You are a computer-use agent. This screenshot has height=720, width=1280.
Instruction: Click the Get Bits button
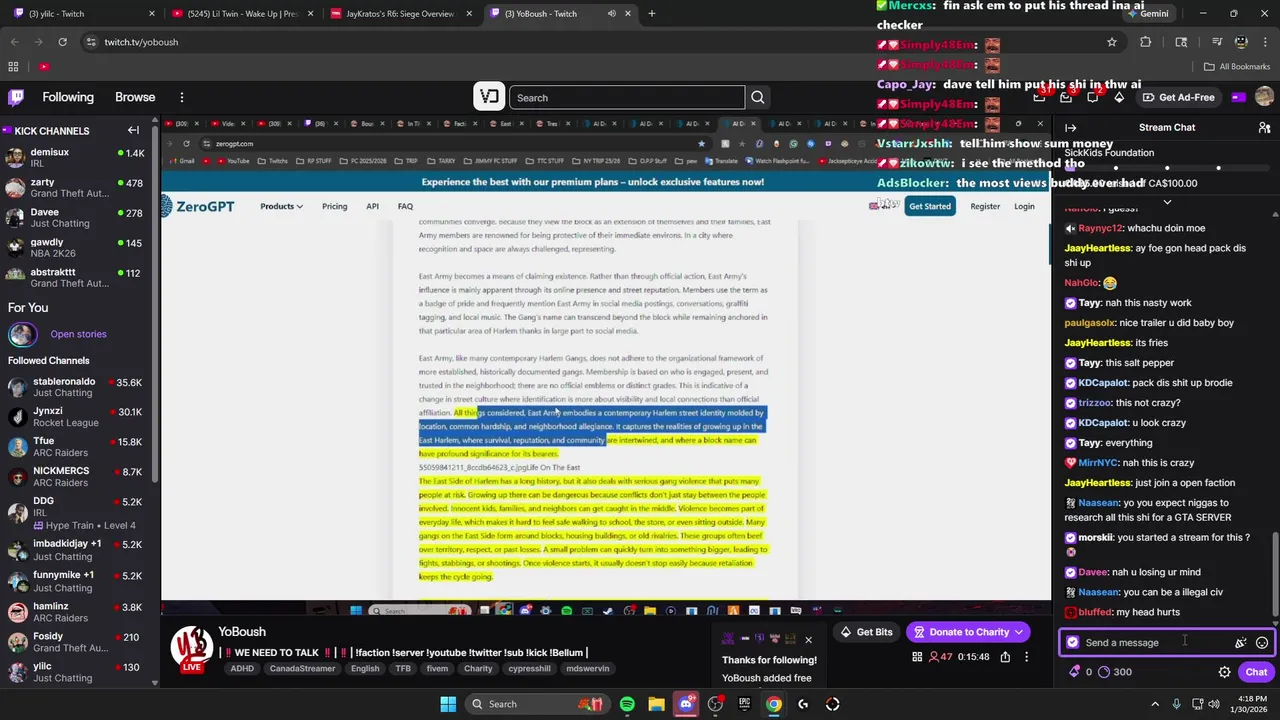pos(866,632)
